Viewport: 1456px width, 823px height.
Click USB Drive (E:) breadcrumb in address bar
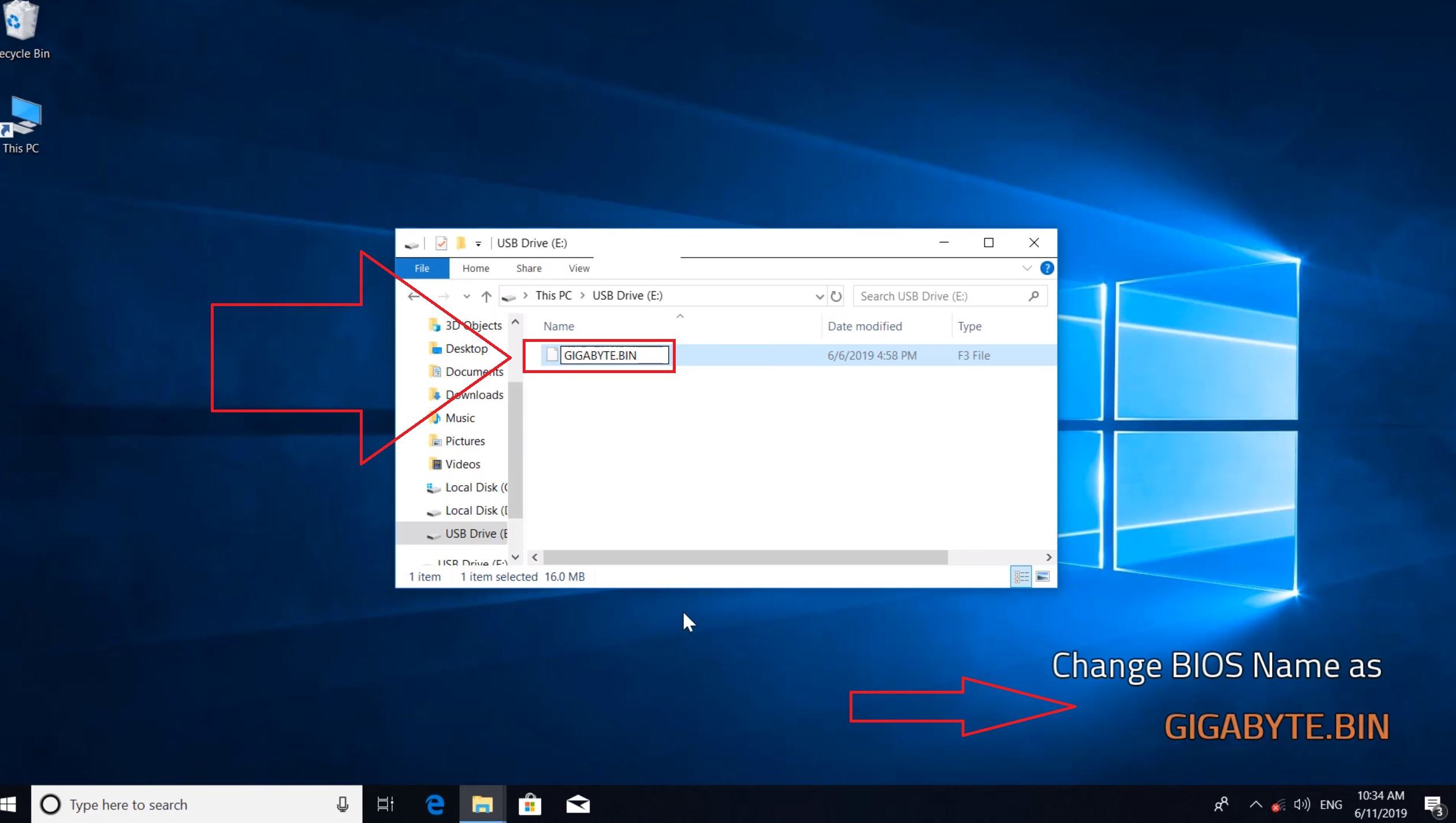coord(627,296)
